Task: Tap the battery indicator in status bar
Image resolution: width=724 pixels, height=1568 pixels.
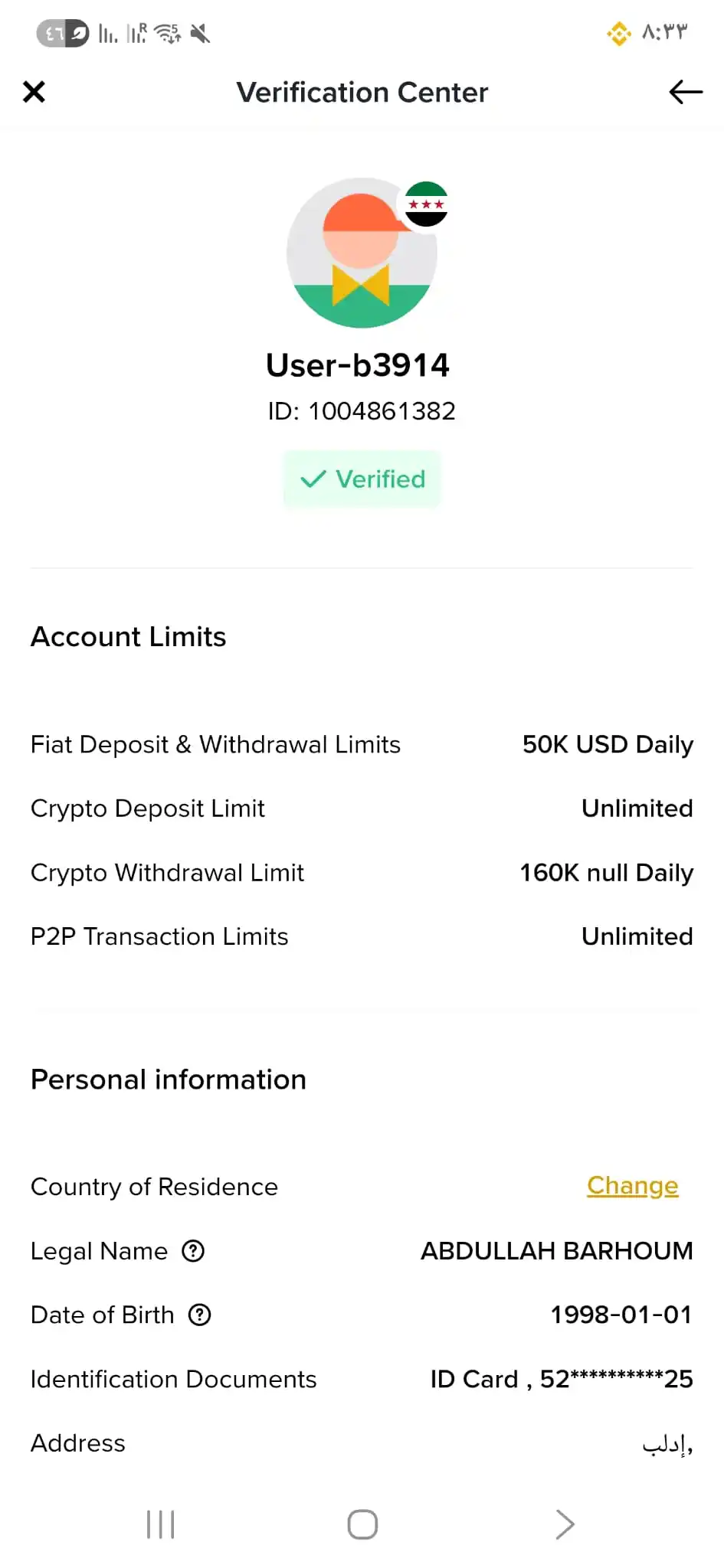Action: pos(63,33)
